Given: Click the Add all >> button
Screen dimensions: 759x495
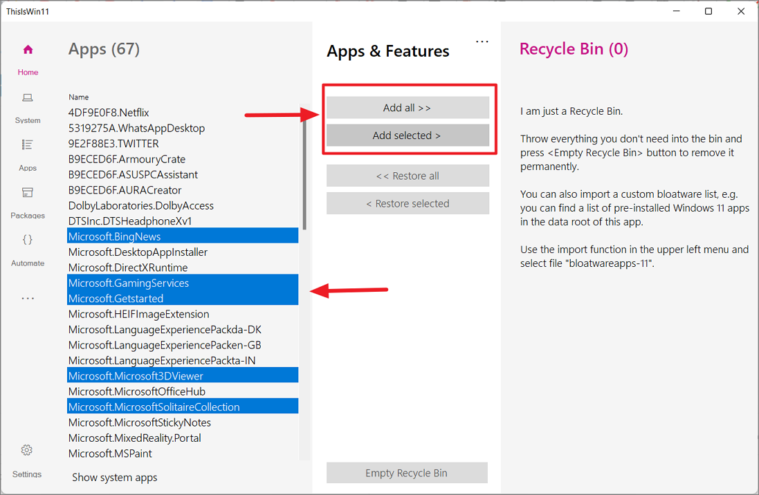Looking at the screenshot, I should 407,107.
